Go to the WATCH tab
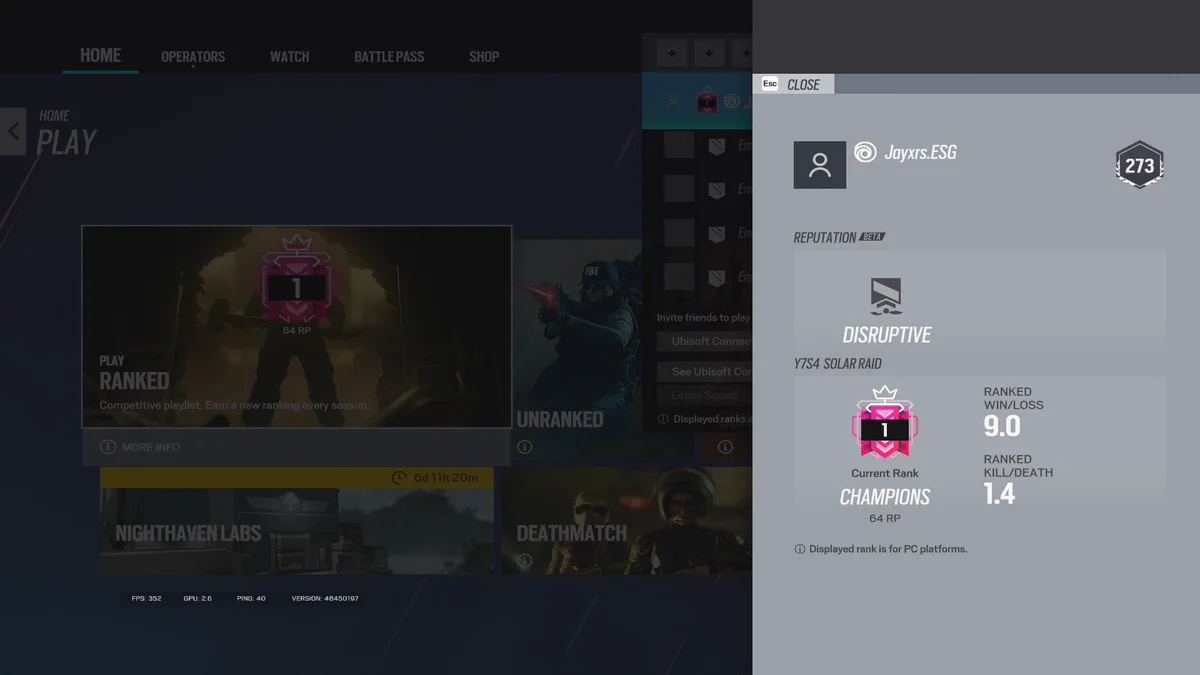Image resolution: width=1200 pixels, height=675 pixels. coord(289,57)
